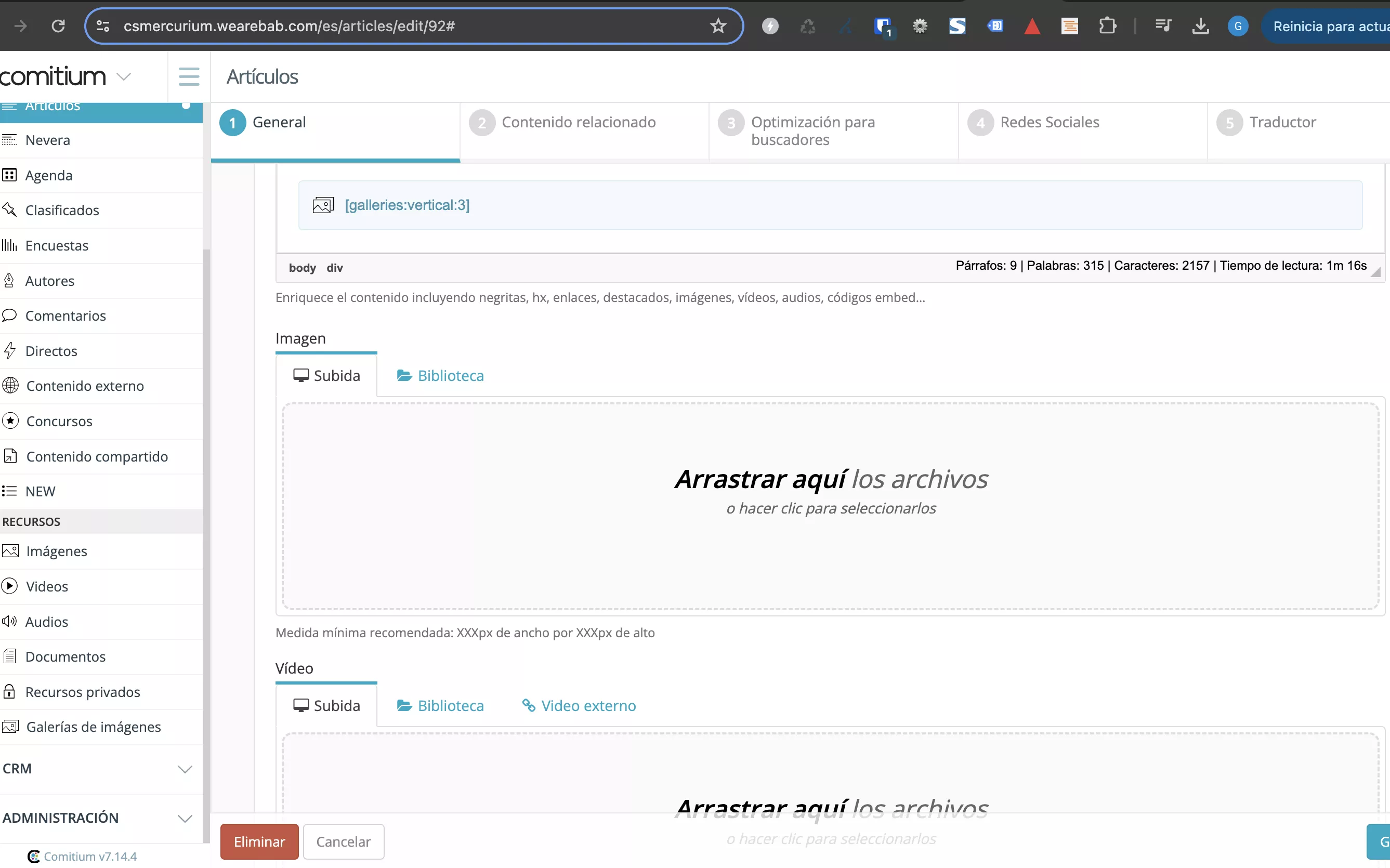Open Comentarios in the sidebar

[x=101, y=315]
